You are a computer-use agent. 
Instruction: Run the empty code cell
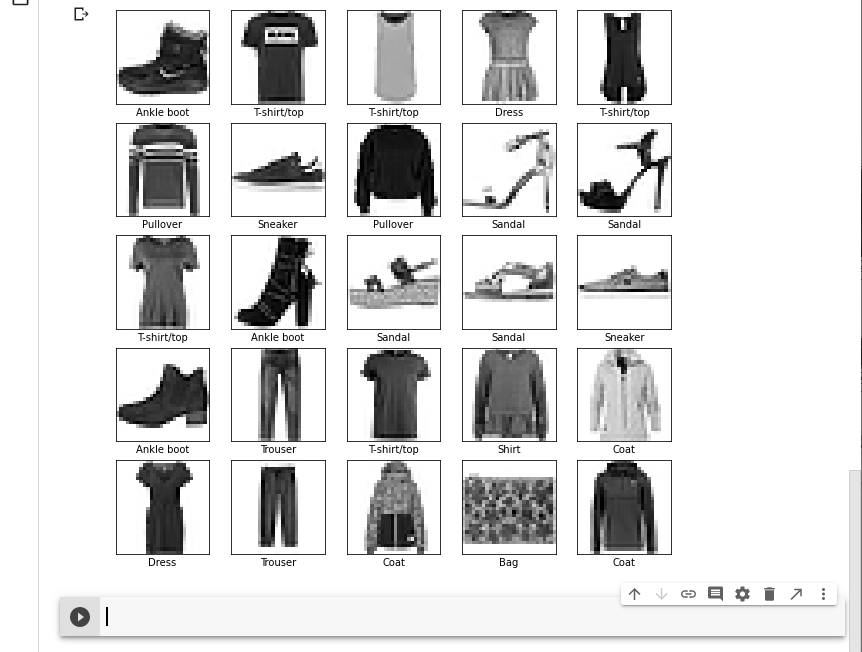80,617
